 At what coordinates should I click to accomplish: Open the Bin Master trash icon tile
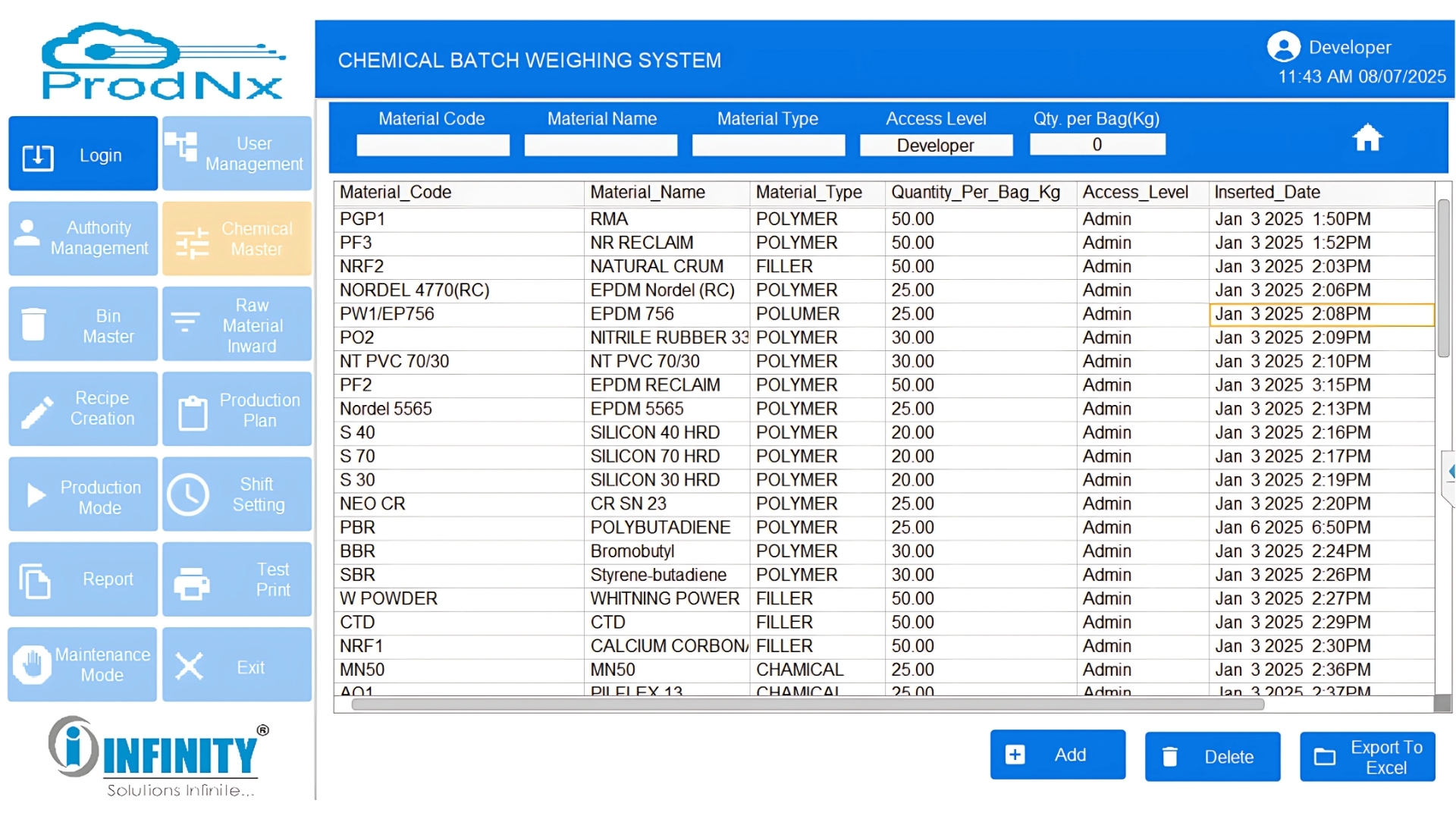pyautogui.click(x=83, y=325)
